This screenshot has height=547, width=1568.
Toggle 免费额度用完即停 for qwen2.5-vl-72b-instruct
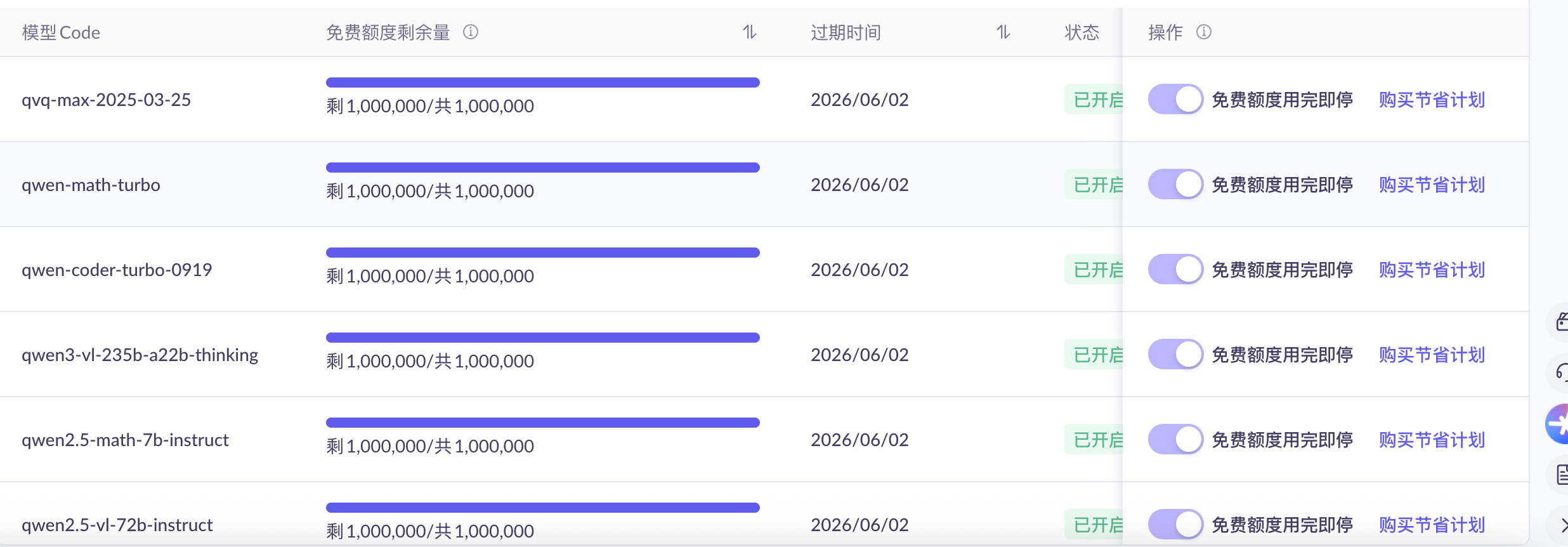[1175, 524]
